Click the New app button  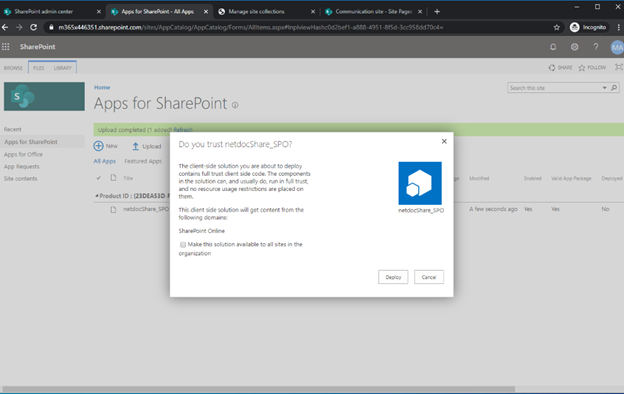[105, 146]
